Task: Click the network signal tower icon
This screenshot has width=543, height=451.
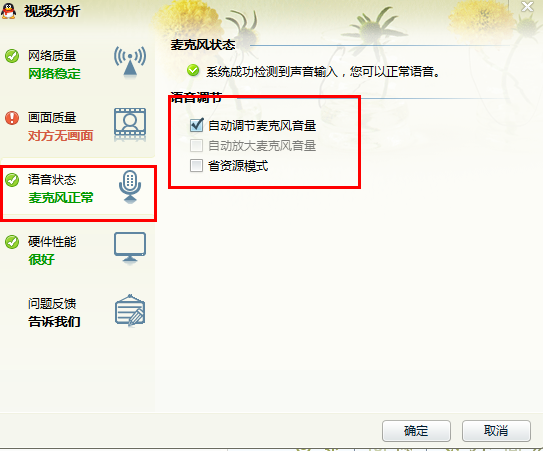Action: [x=130, y=62]
